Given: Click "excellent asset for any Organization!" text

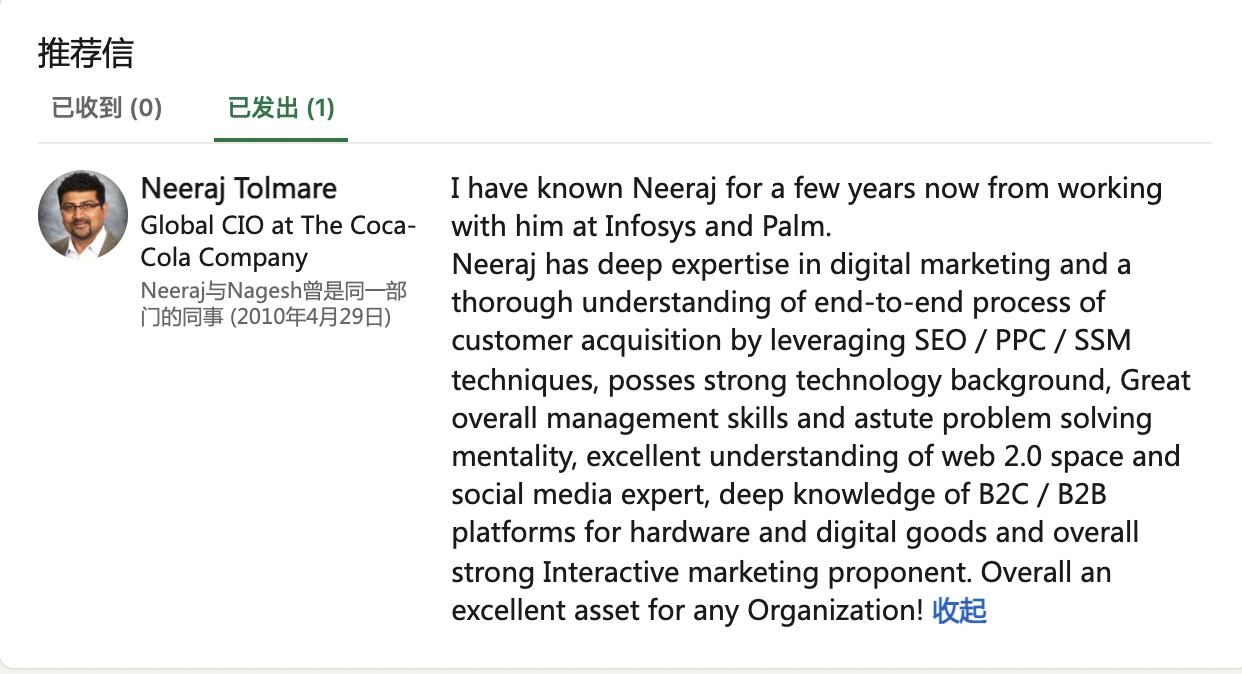Looking at the screenshot, I should 687,610.
